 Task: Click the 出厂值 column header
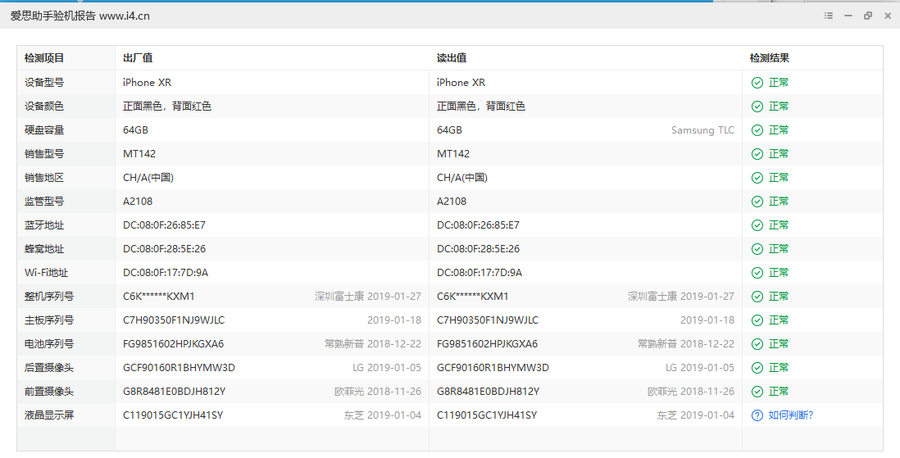pos(138,58)
